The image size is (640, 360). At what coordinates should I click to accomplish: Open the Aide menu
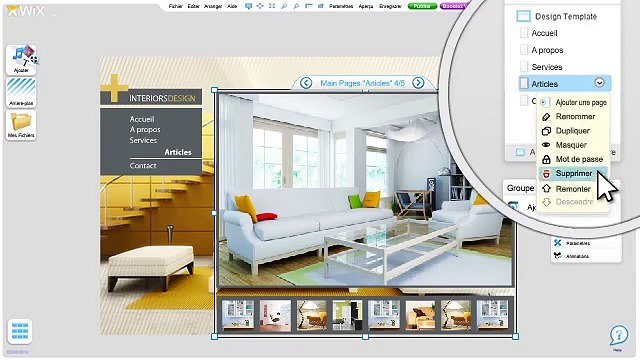click(232, 6)
